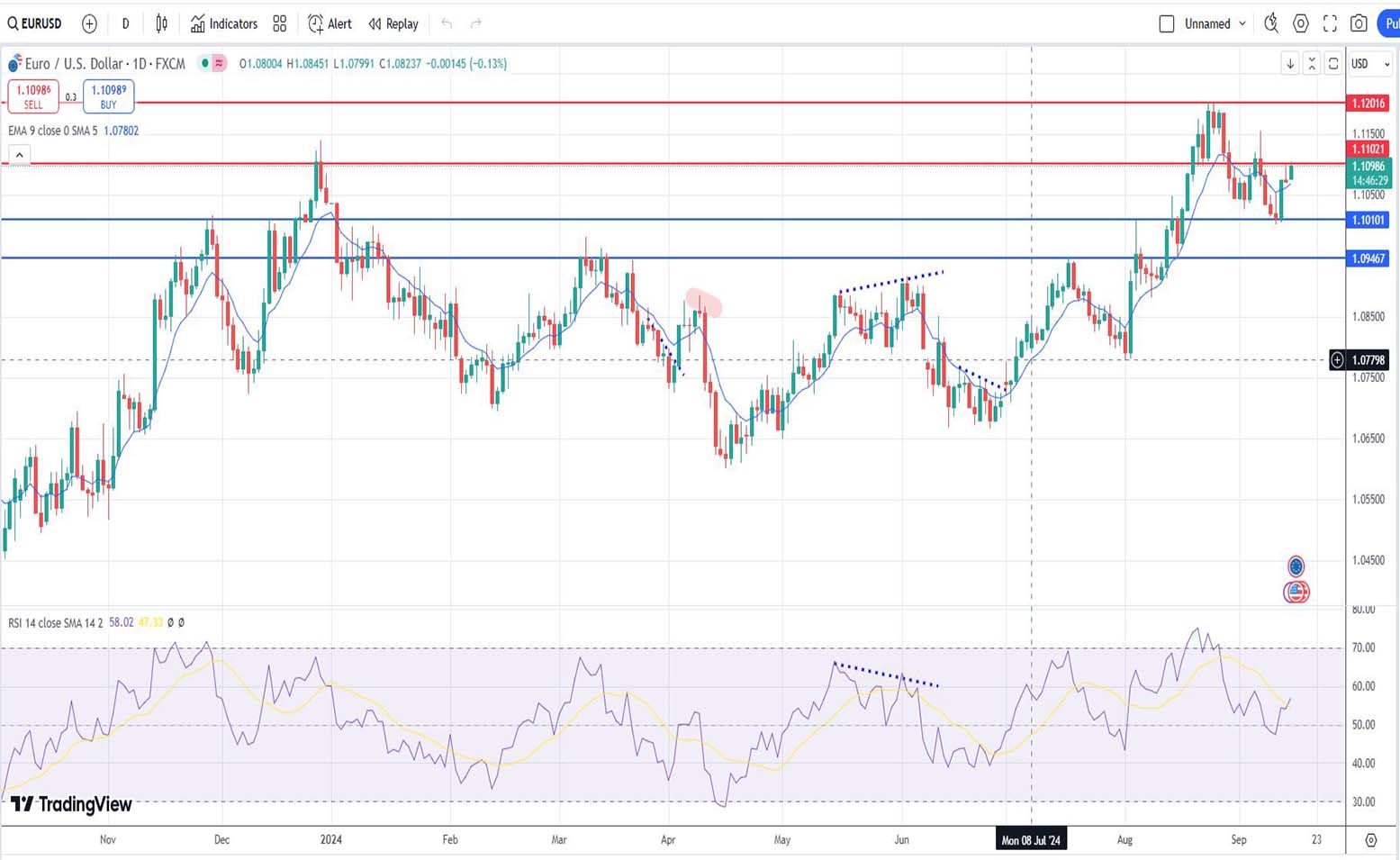Screen dimensions: 1400x860
Task: Open the candlestick chart type selector
Action: tap(161, 23)
